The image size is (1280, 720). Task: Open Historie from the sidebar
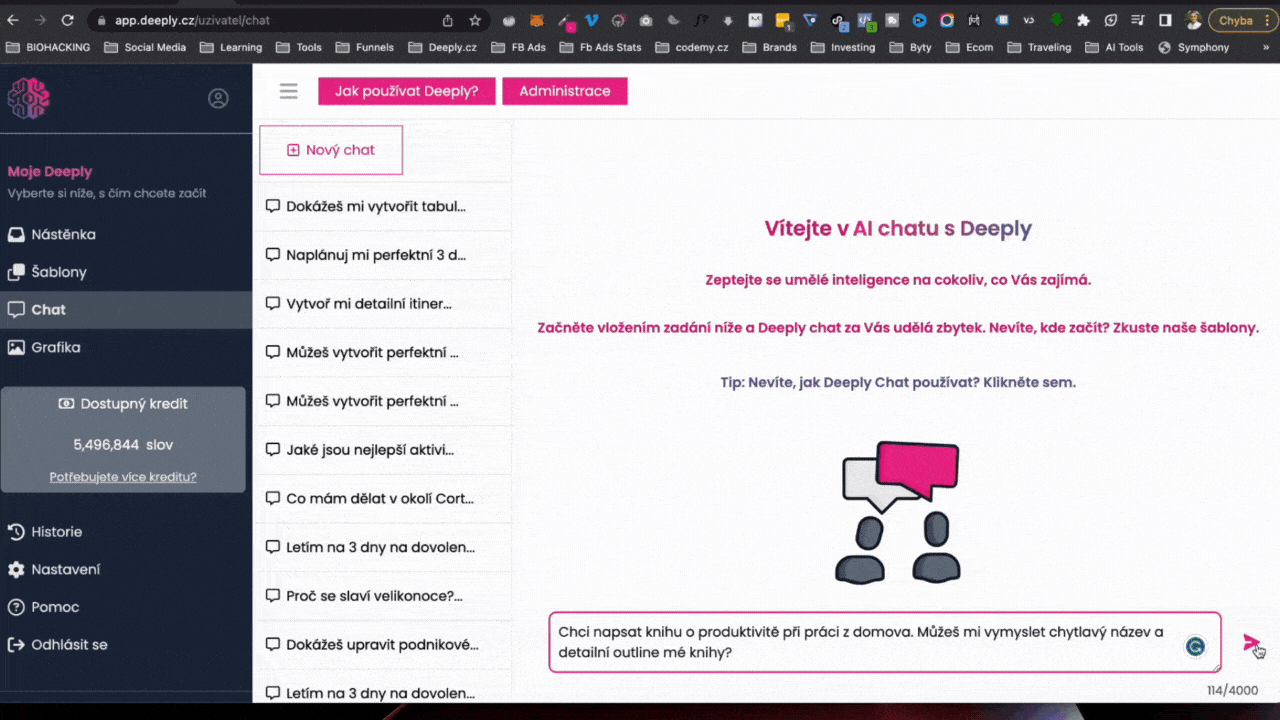click(x=56, y=532)
